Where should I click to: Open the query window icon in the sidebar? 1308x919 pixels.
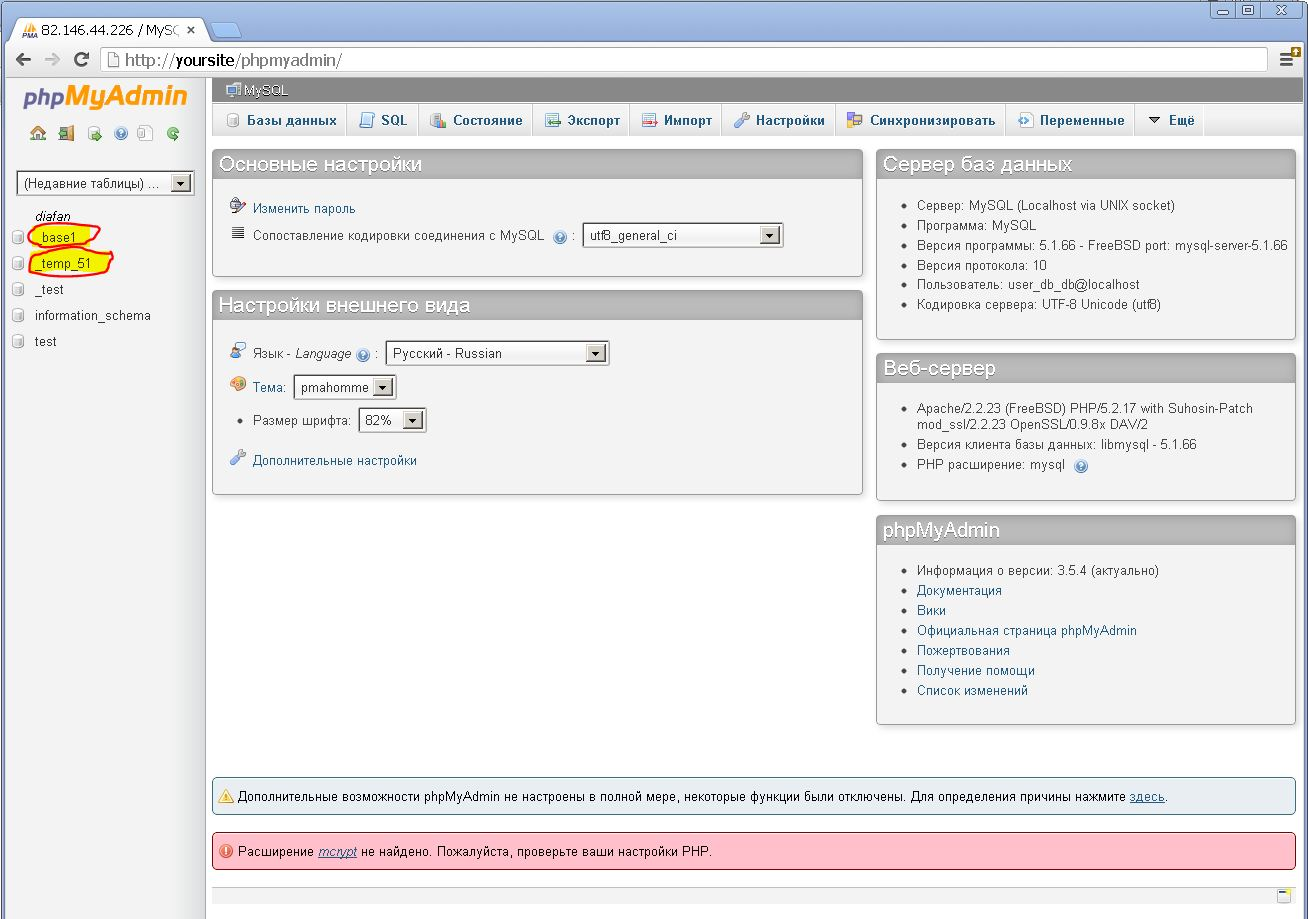95,133
